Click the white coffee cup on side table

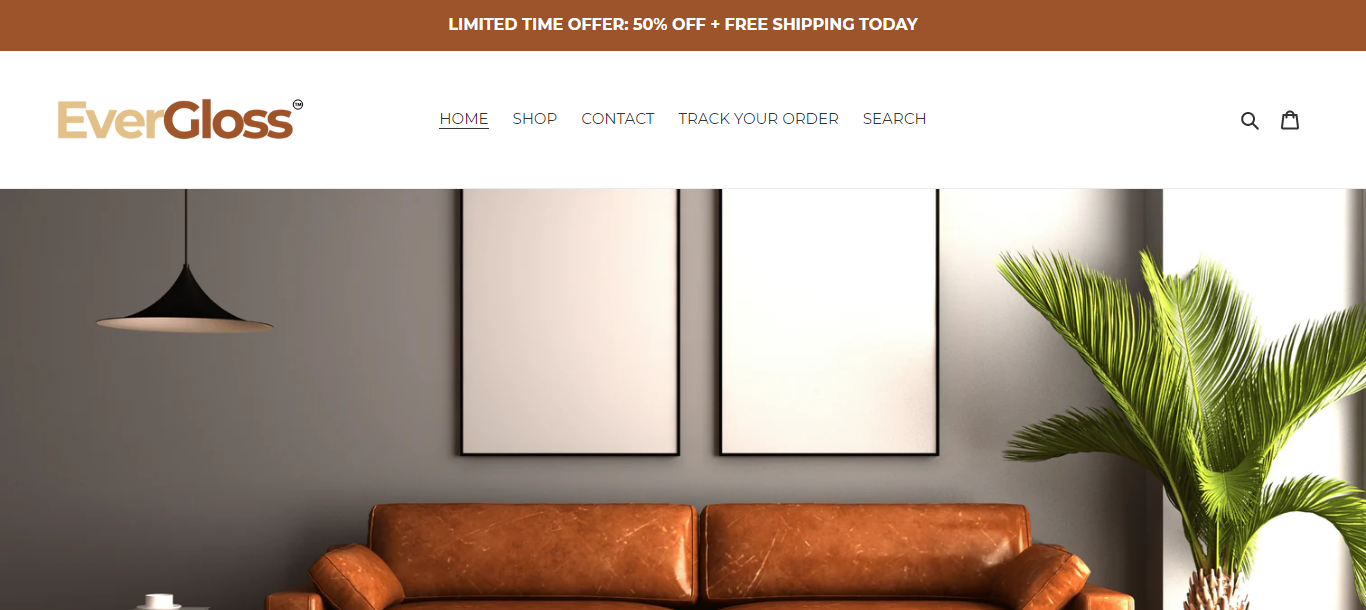pyautogui.click(x=158, y=601)
